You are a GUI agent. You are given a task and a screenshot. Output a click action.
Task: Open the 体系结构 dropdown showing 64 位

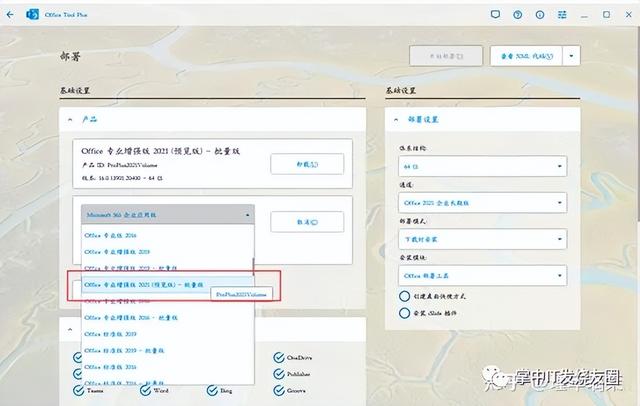pos(482,166)
